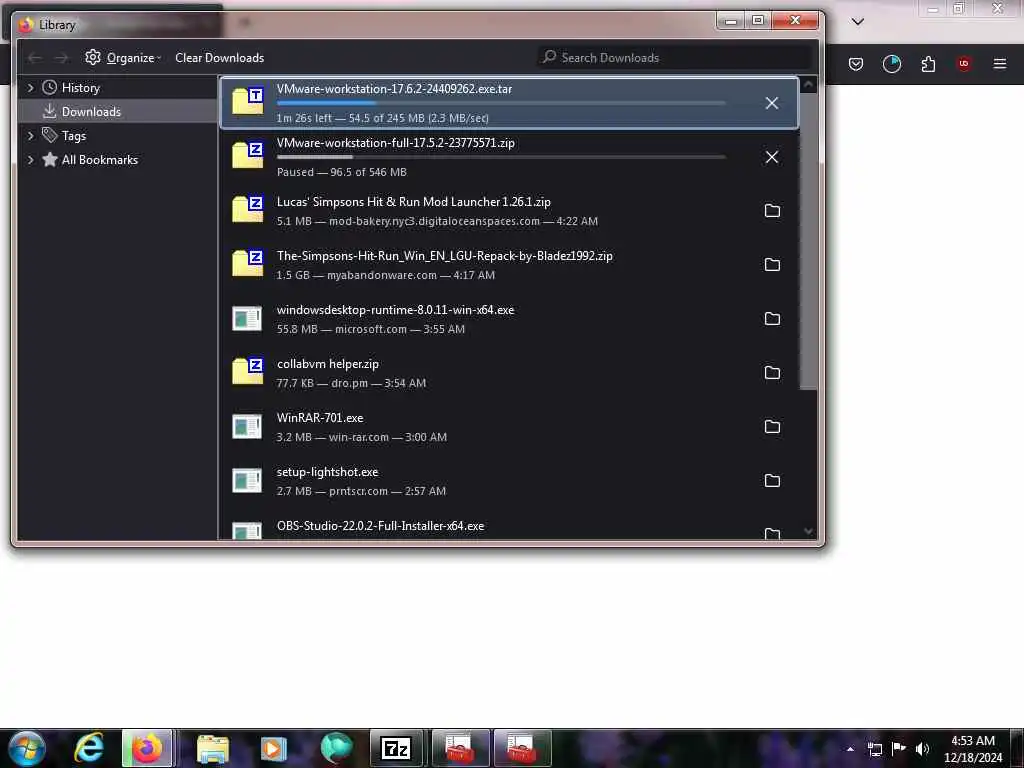This screenshot has width=1024, height=768.
Task: Open the Firefox list-all-tabs chevron
Action: [857, 22]
